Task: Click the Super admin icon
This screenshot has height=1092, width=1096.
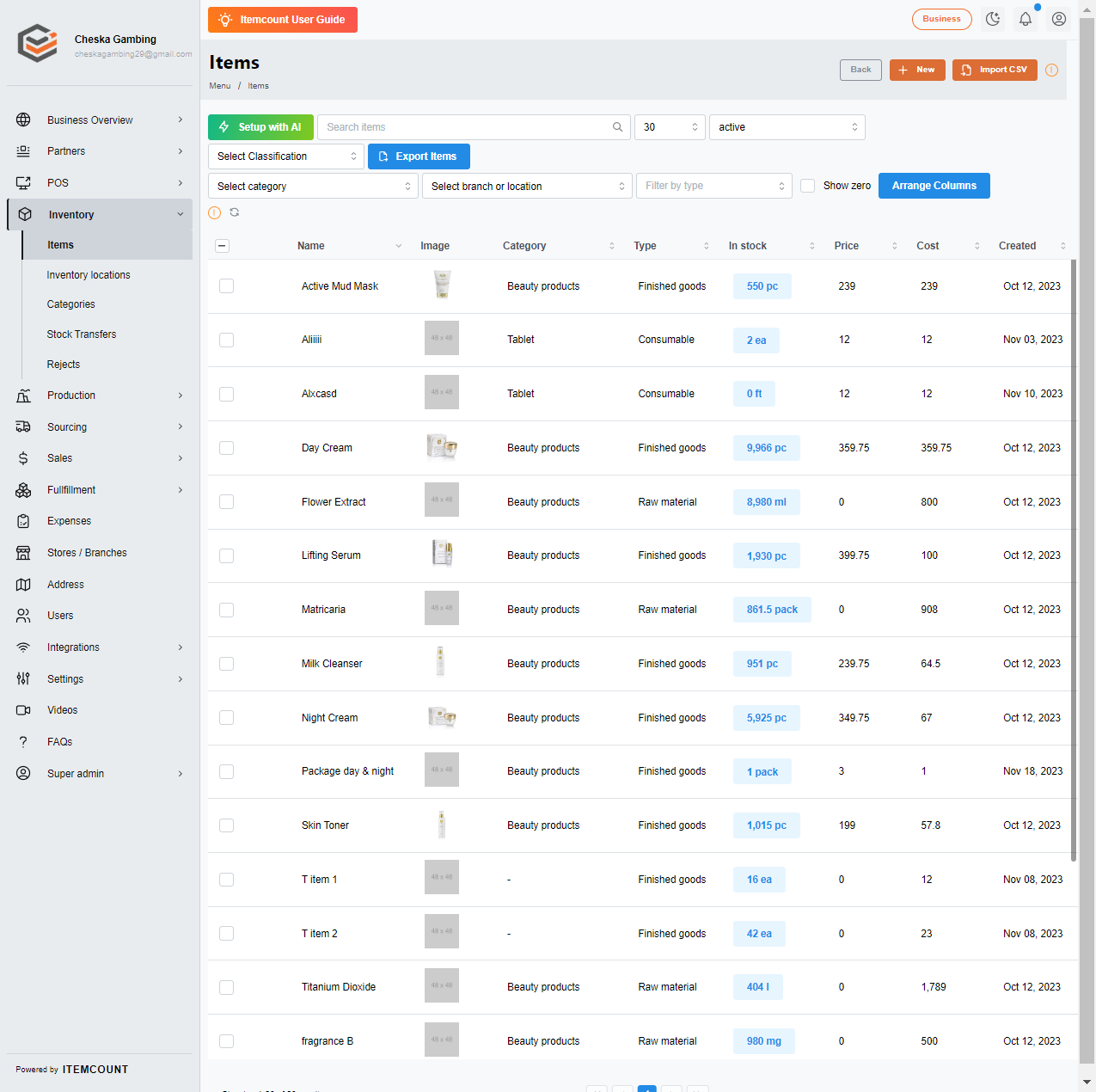Action: (23, 773)
